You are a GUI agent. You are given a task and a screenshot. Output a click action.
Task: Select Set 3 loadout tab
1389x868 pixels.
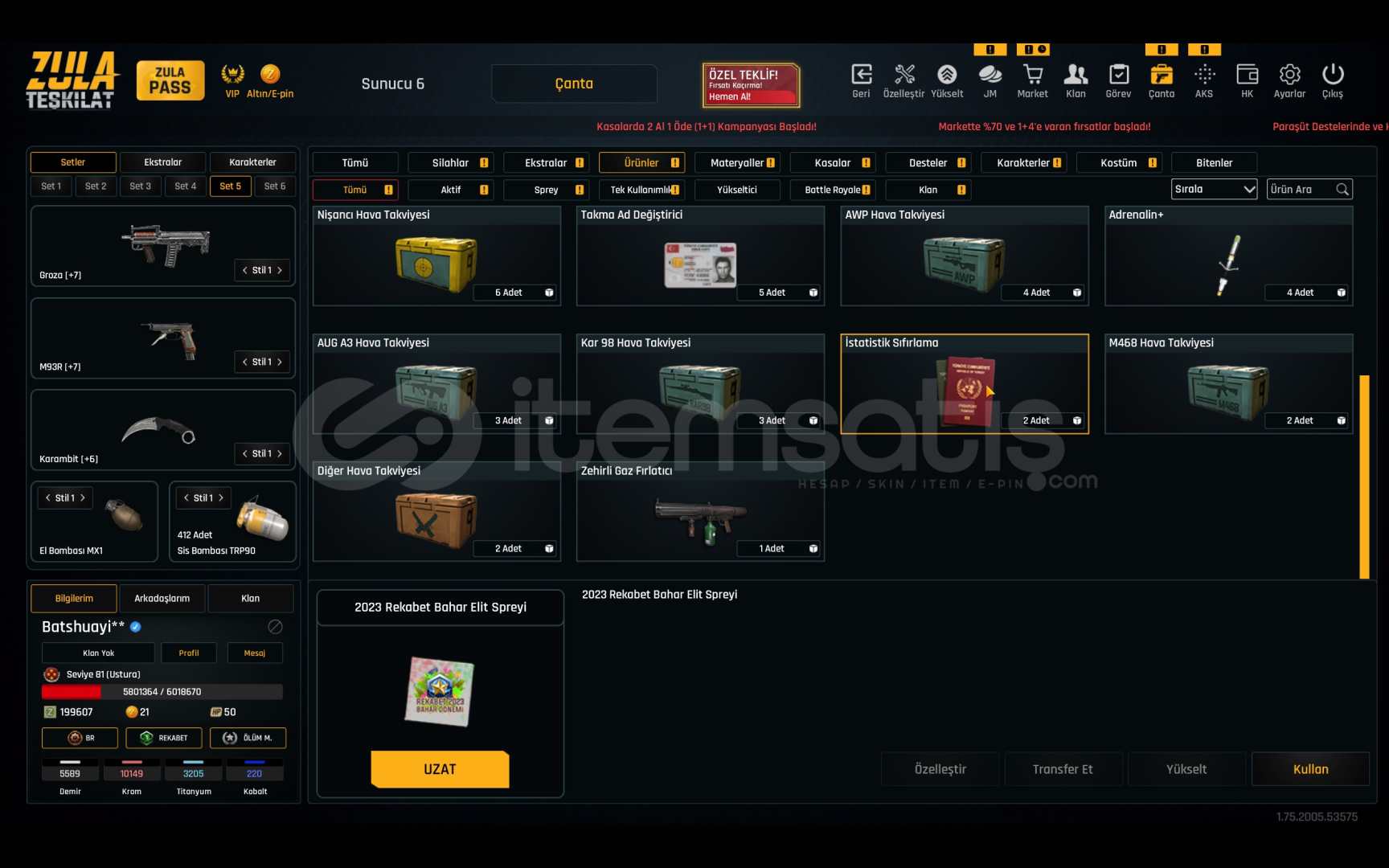click(140, 186)
